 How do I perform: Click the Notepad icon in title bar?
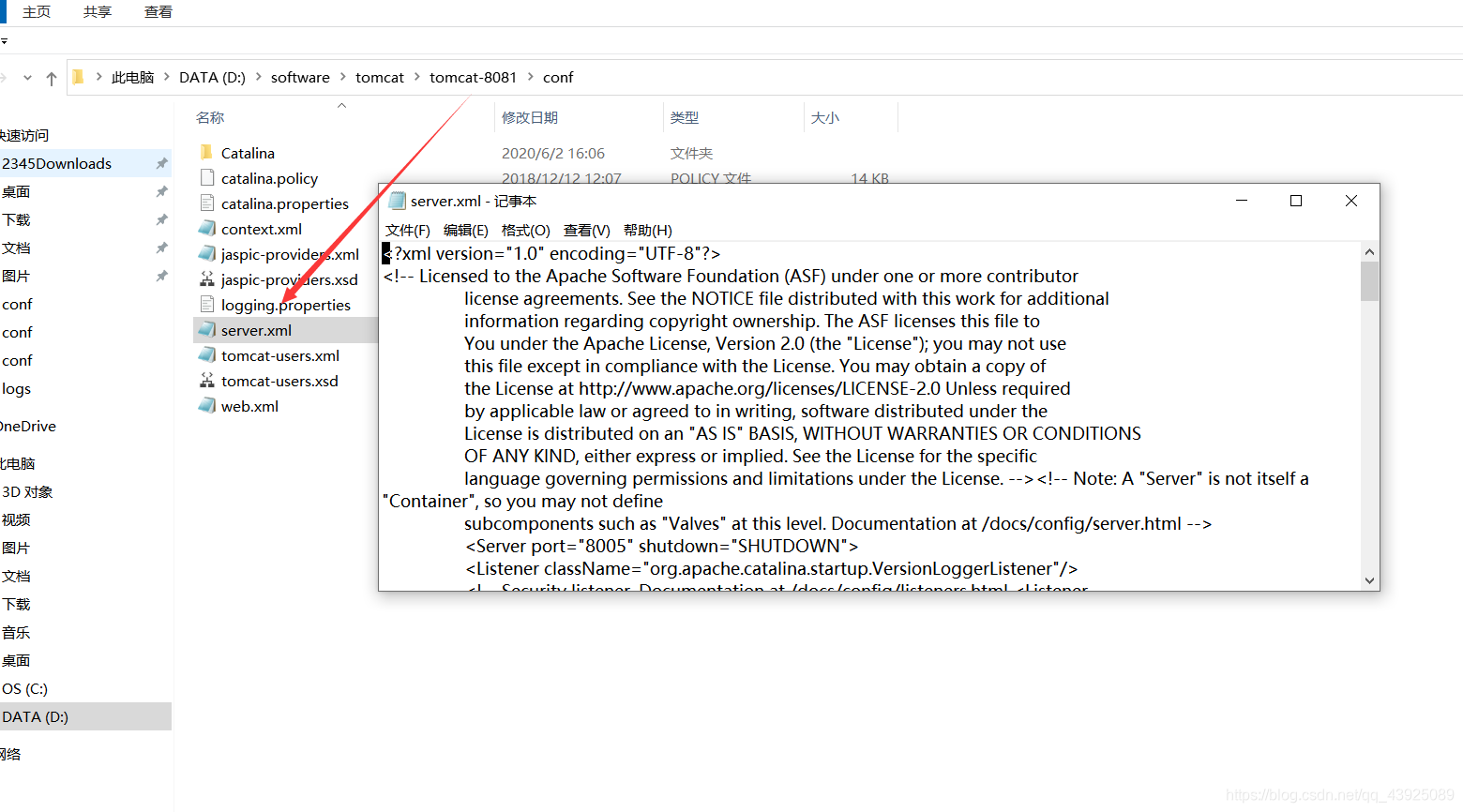(x=397, y=201)
